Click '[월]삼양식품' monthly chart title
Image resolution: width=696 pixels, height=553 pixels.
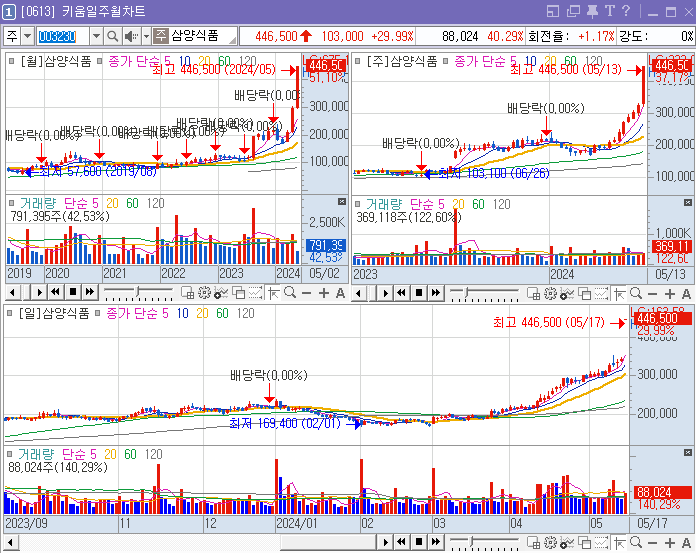click(55, 61)
